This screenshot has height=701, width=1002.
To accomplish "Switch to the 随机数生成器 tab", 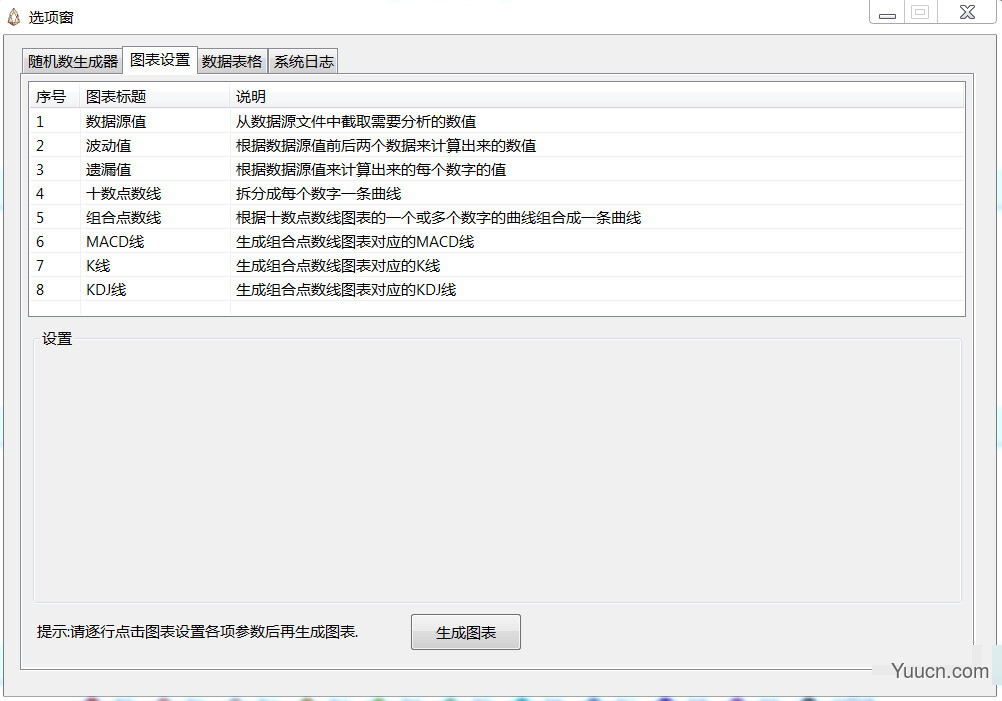I will click(71, 60).
